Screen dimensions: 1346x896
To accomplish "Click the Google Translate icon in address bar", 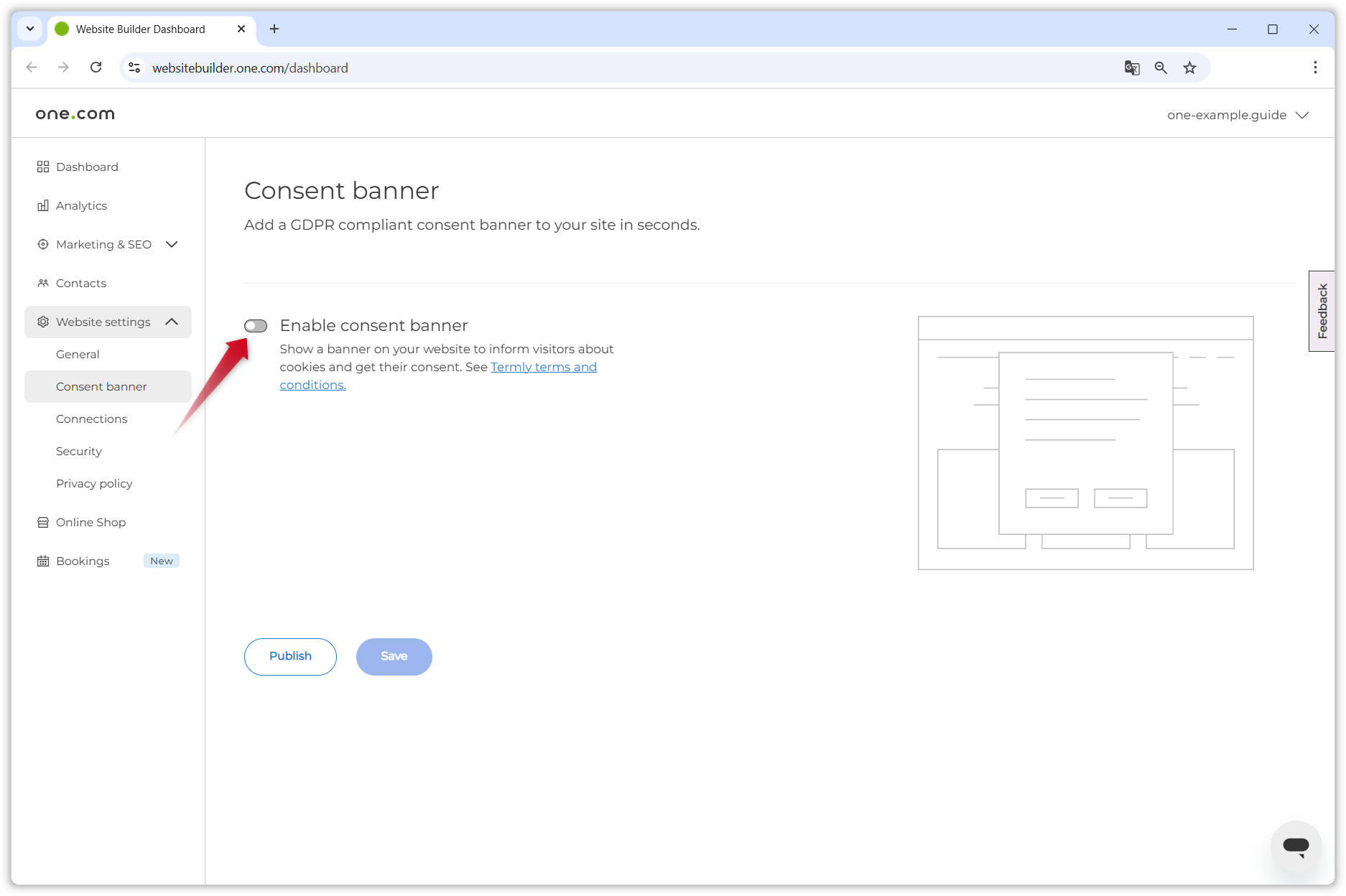I will [1132, 67].
